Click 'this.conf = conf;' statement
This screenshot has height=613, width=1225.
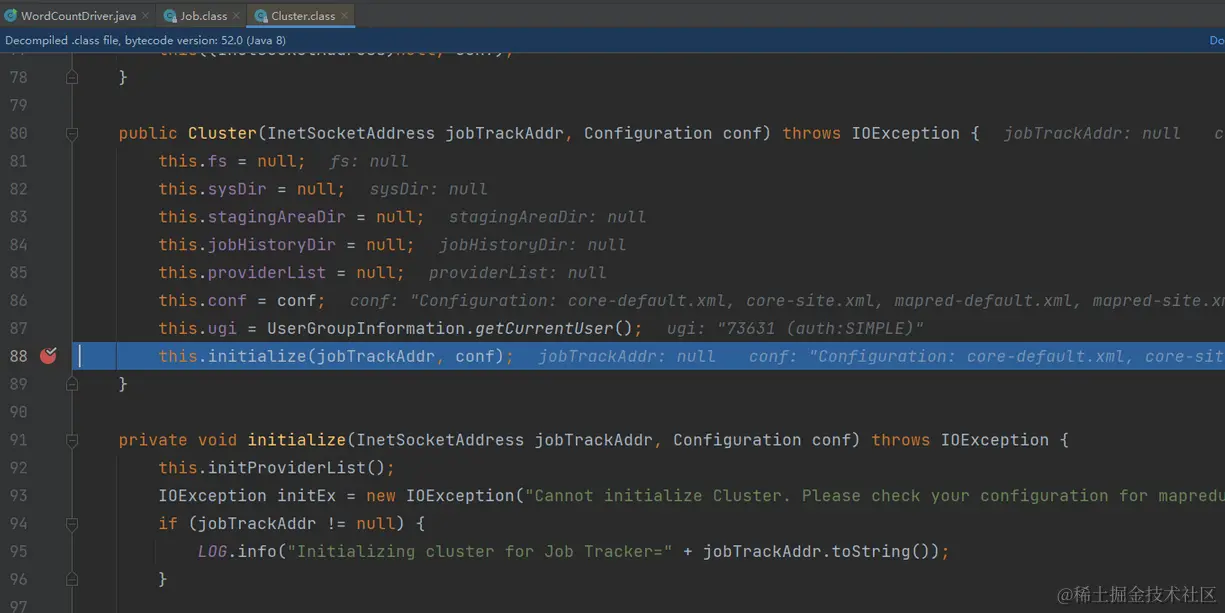pyautogui.click(x=242, y=300)
